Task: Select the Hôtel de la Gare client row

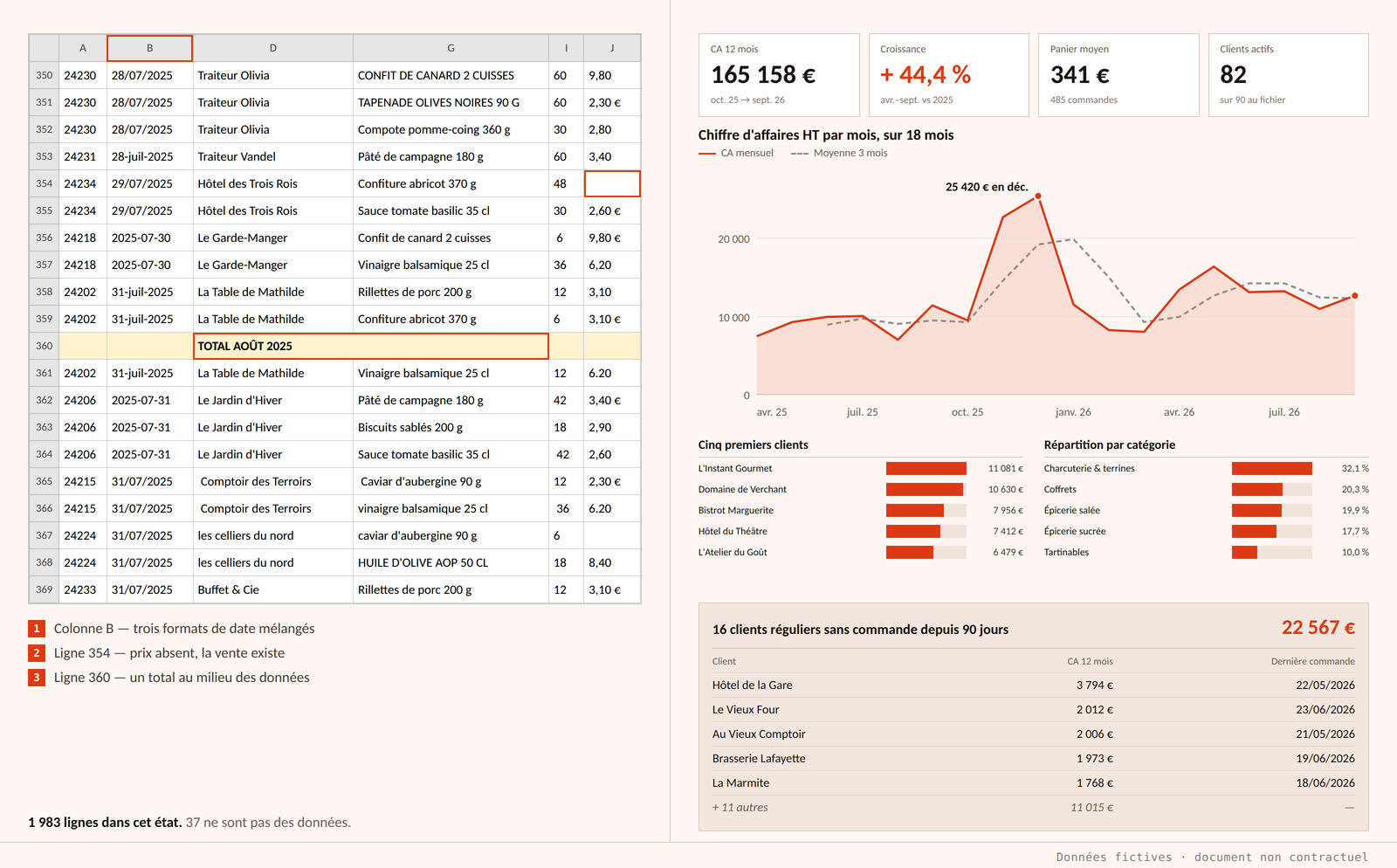Action: pos(1034,685)
